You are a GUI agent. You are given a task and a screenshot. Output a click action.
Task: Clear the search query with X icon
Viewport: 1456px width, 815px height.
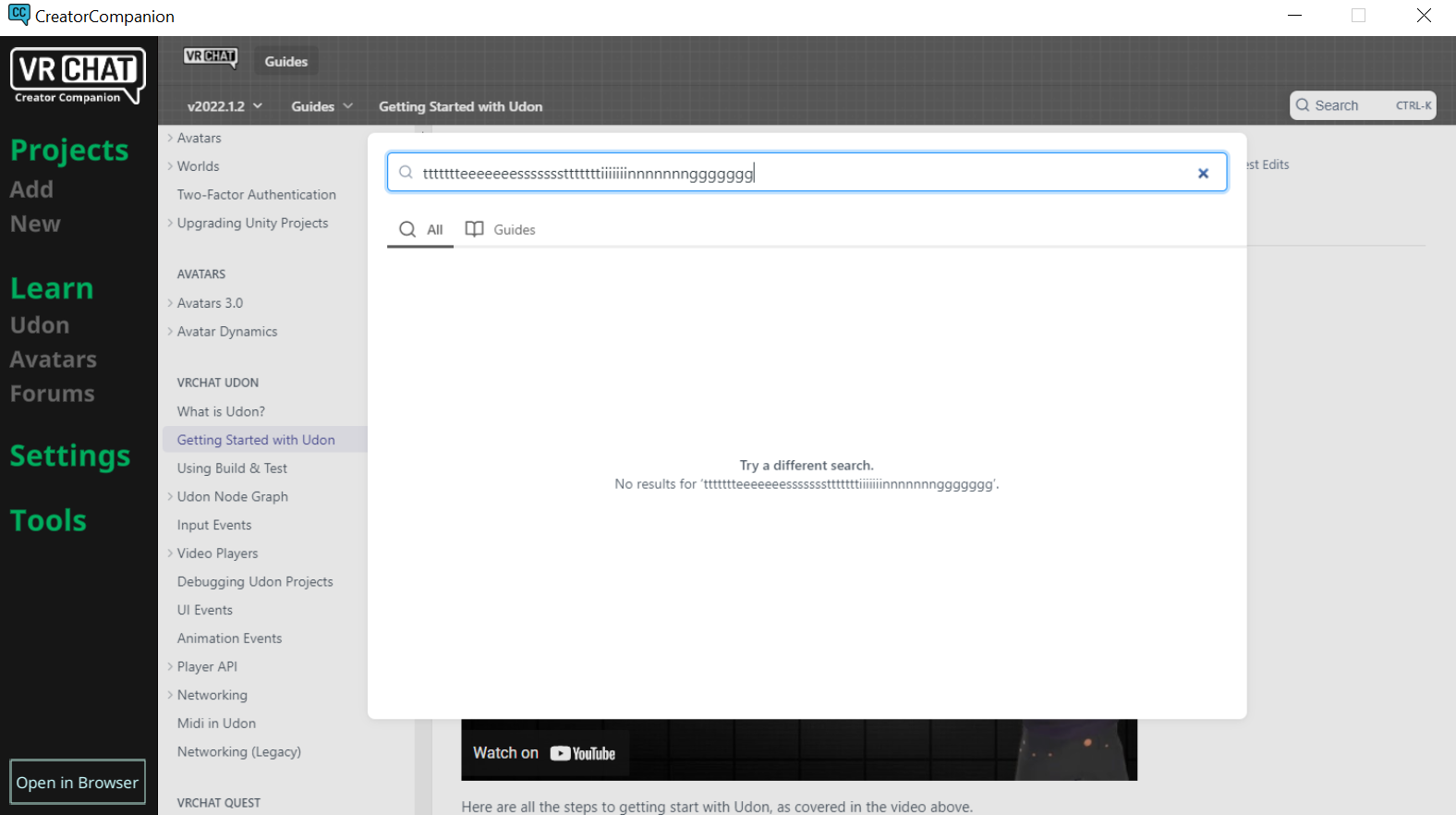[1203, 173]
